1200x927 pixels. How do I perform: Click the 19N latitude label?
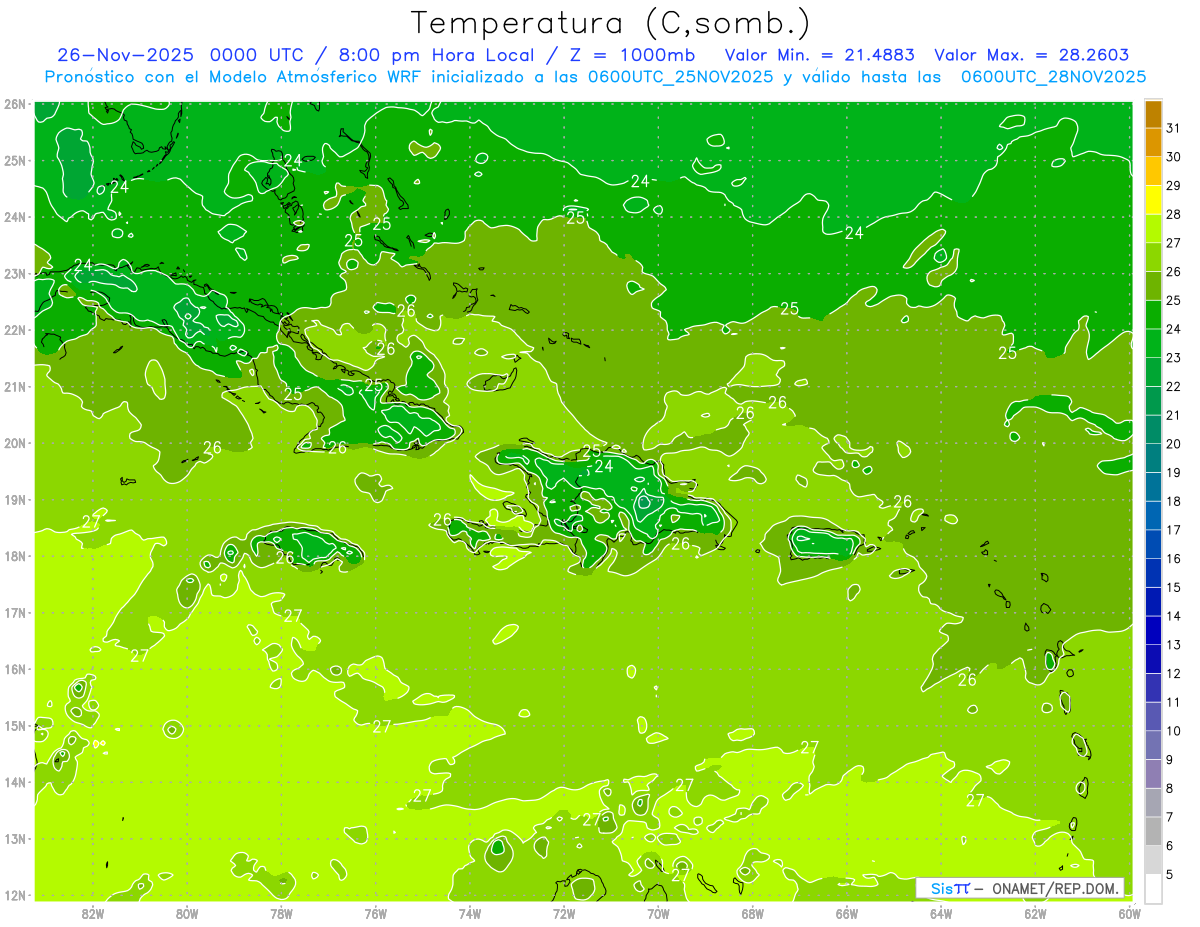(15, 499)
